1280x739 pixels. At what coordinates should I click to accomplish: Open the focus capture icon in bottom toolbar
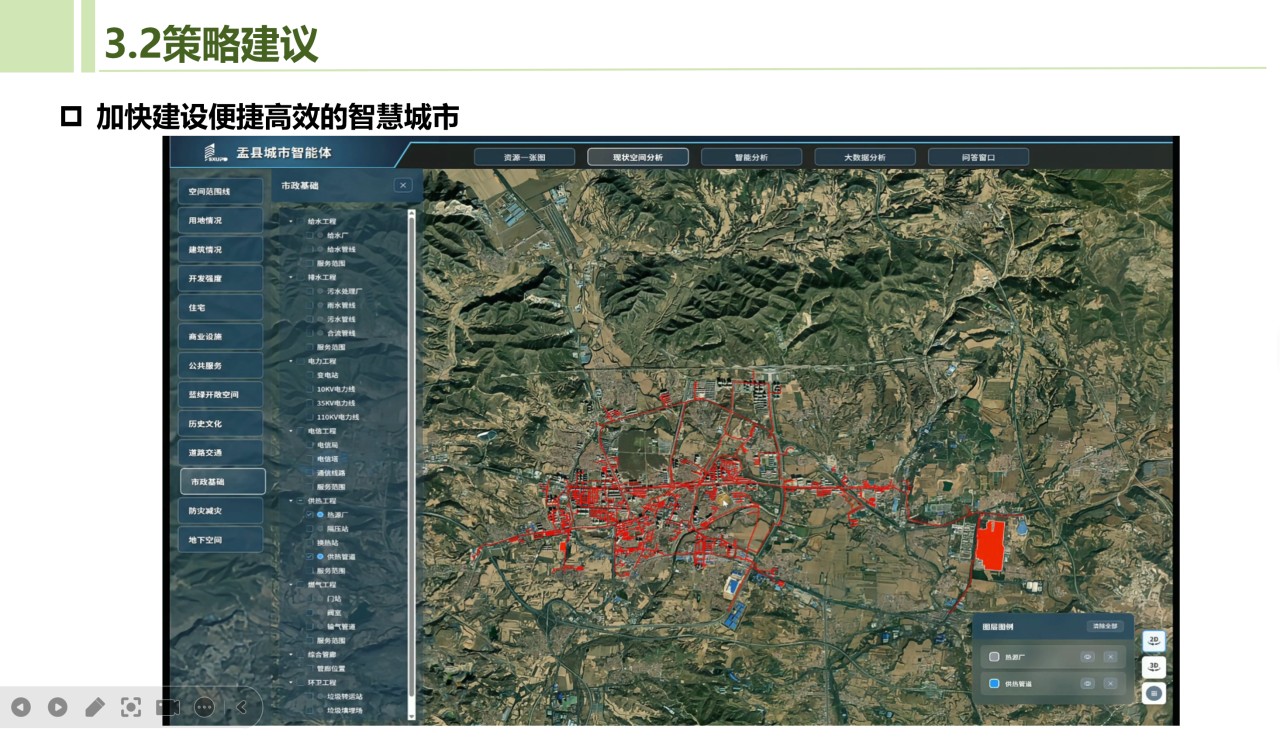(x=131, y=707)
